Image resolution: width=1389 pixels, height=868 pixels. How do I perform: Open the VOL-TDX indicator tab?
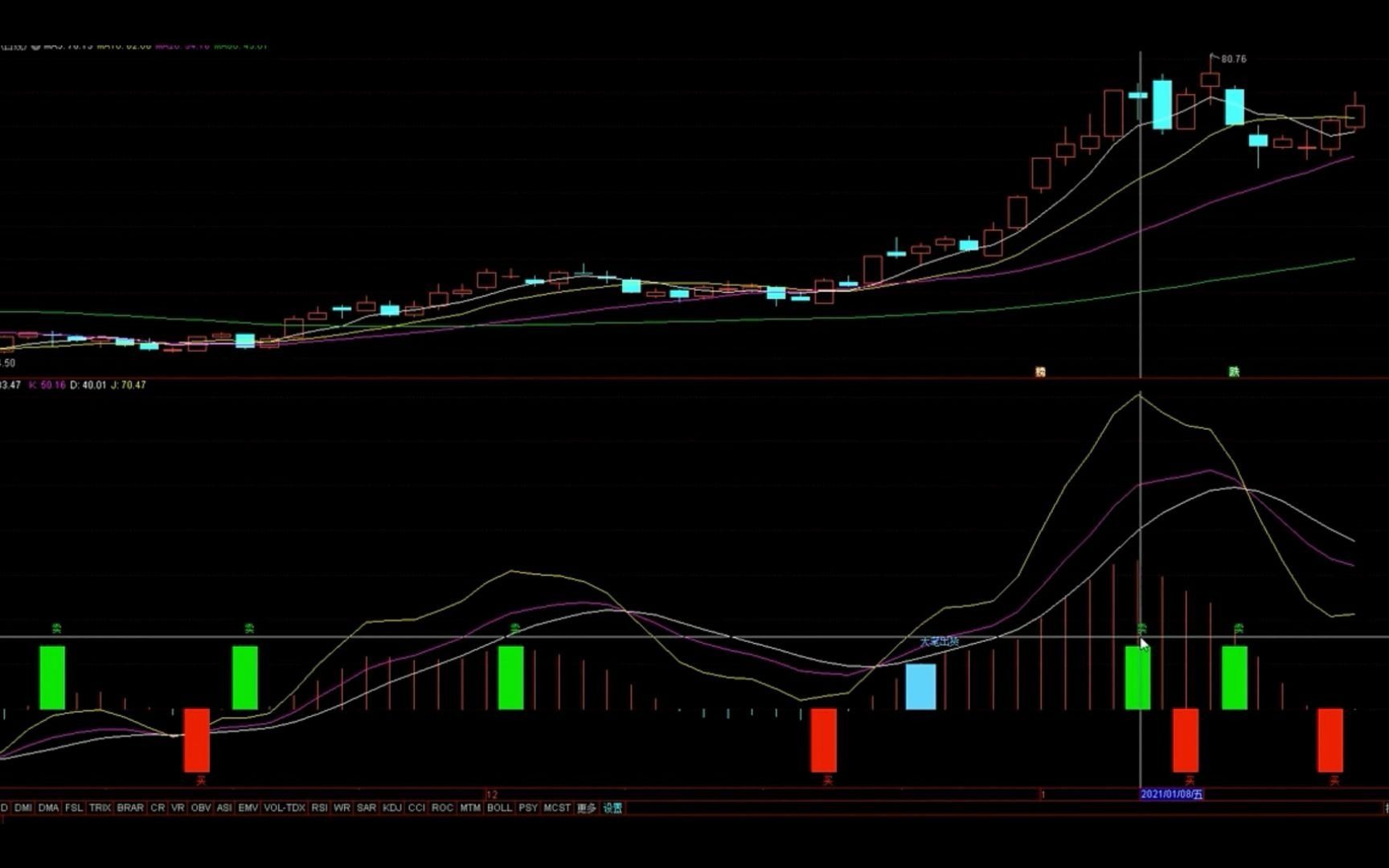coord(285,808)
